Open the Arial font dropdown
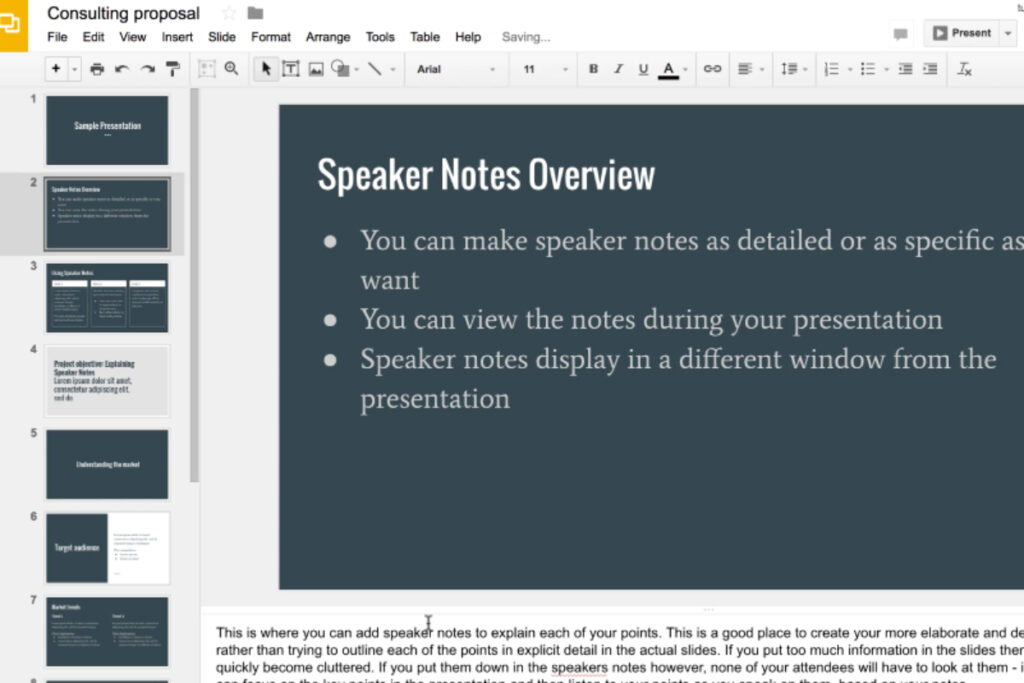The height and width of the screenshot is (683, 1024). coord(456,69)
